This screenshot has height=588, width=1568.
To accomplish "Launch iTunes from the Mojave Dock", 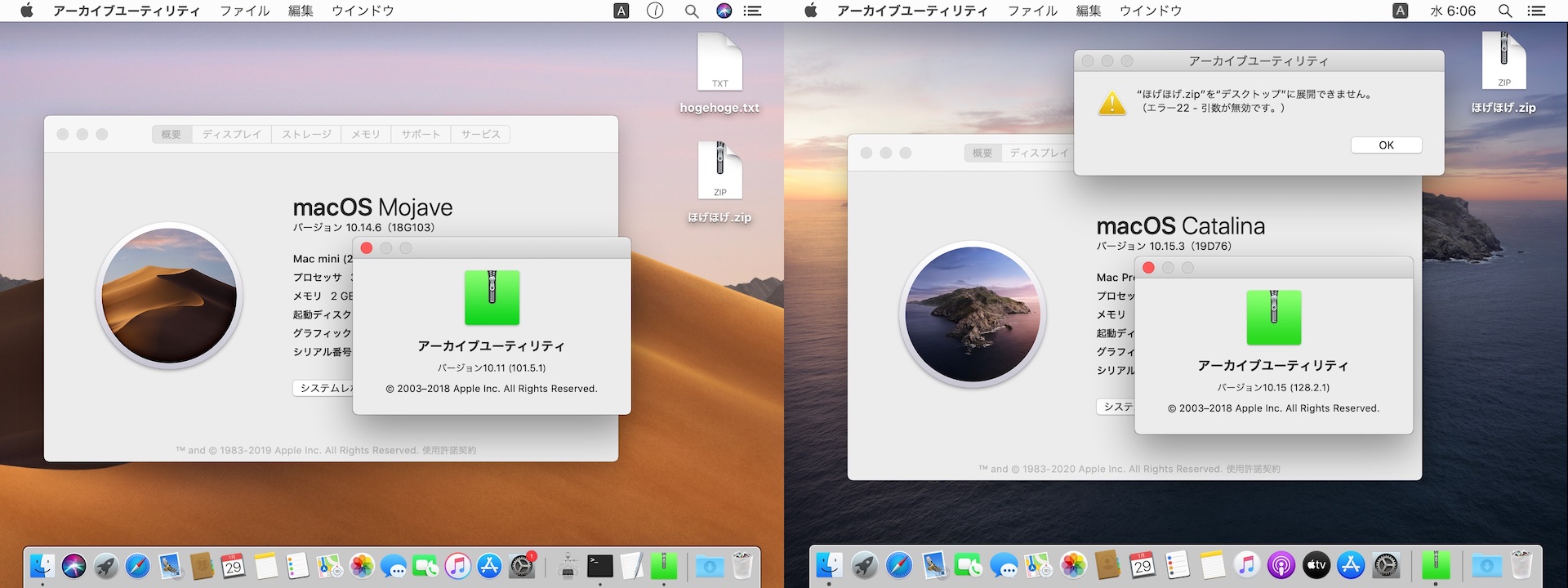I will [x=457, y=565].
